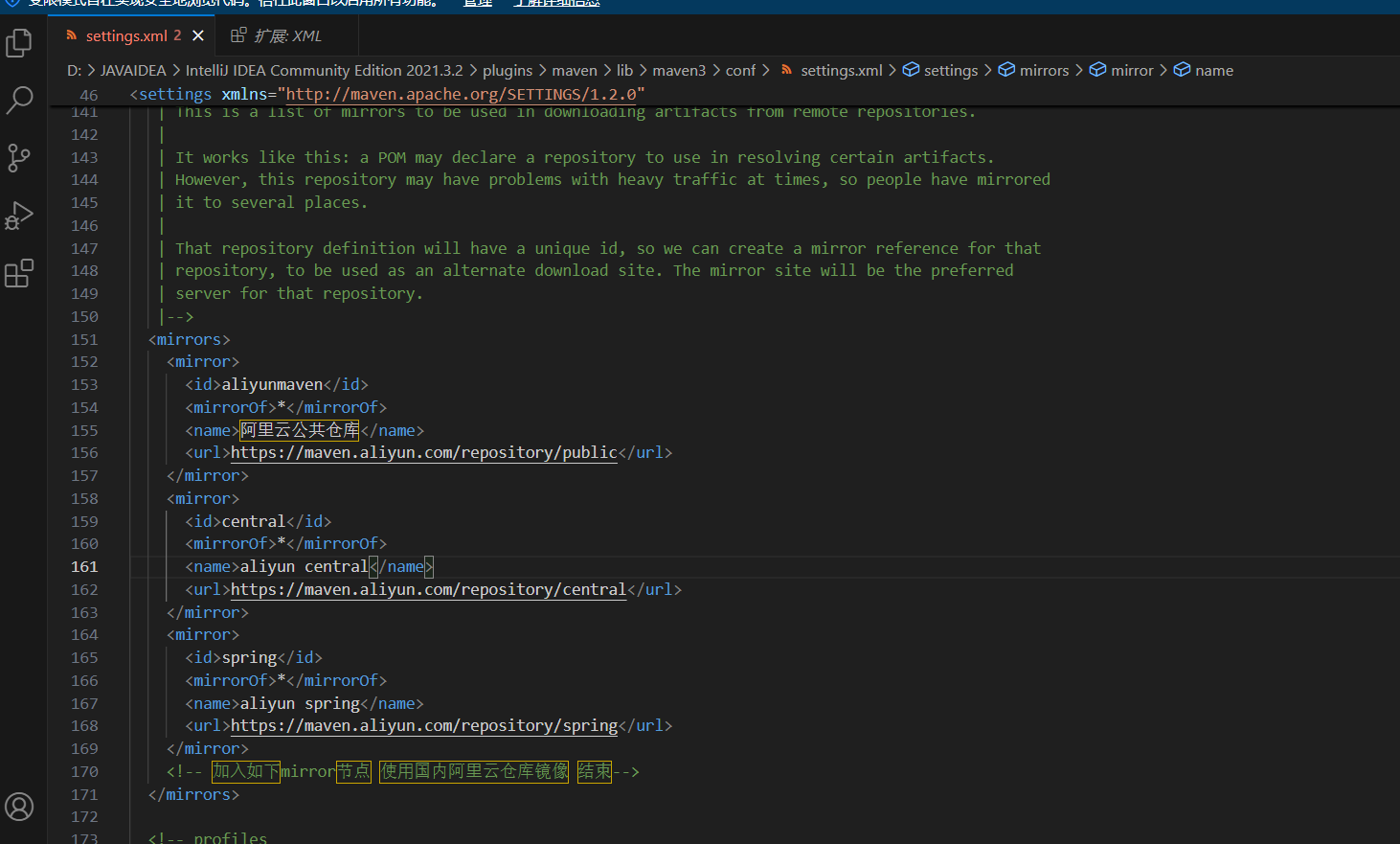Screen dimensions: 1400x844
Task: Click the 阿里云公共仓库 name text
Action: [x=300, y=430]
